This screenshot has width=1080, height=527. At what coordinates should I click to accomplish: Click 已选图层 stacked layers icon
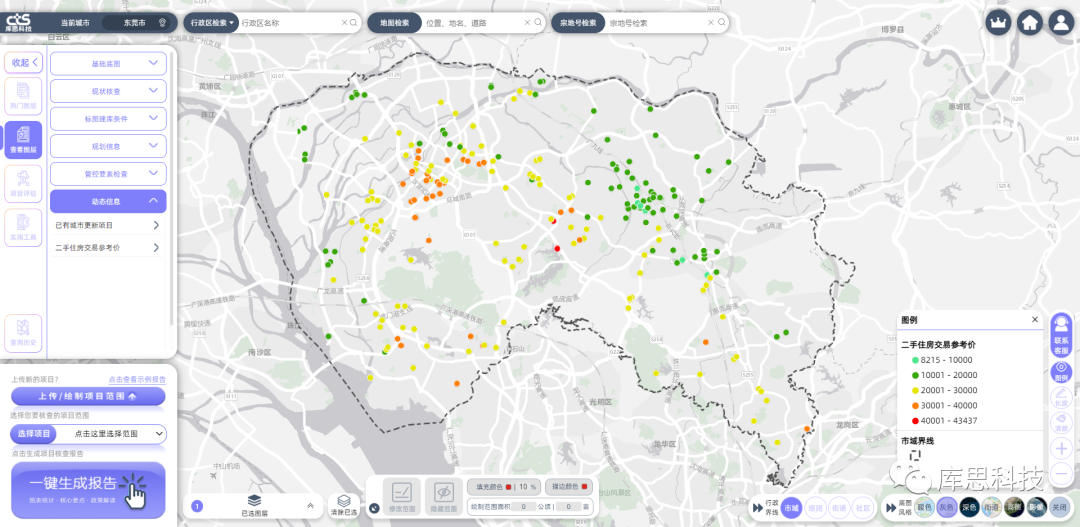point(254,500)
